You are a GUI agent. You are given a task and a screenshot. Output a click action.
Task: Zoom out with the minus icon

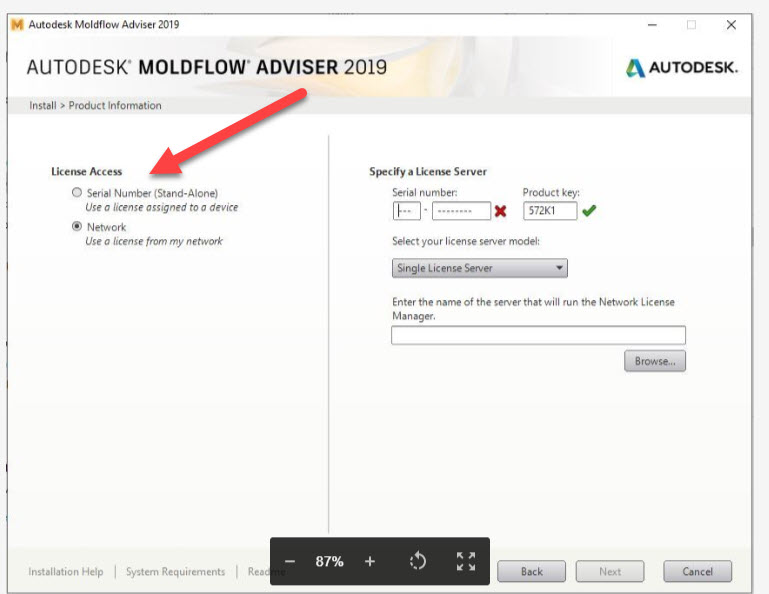click(290, 561)
